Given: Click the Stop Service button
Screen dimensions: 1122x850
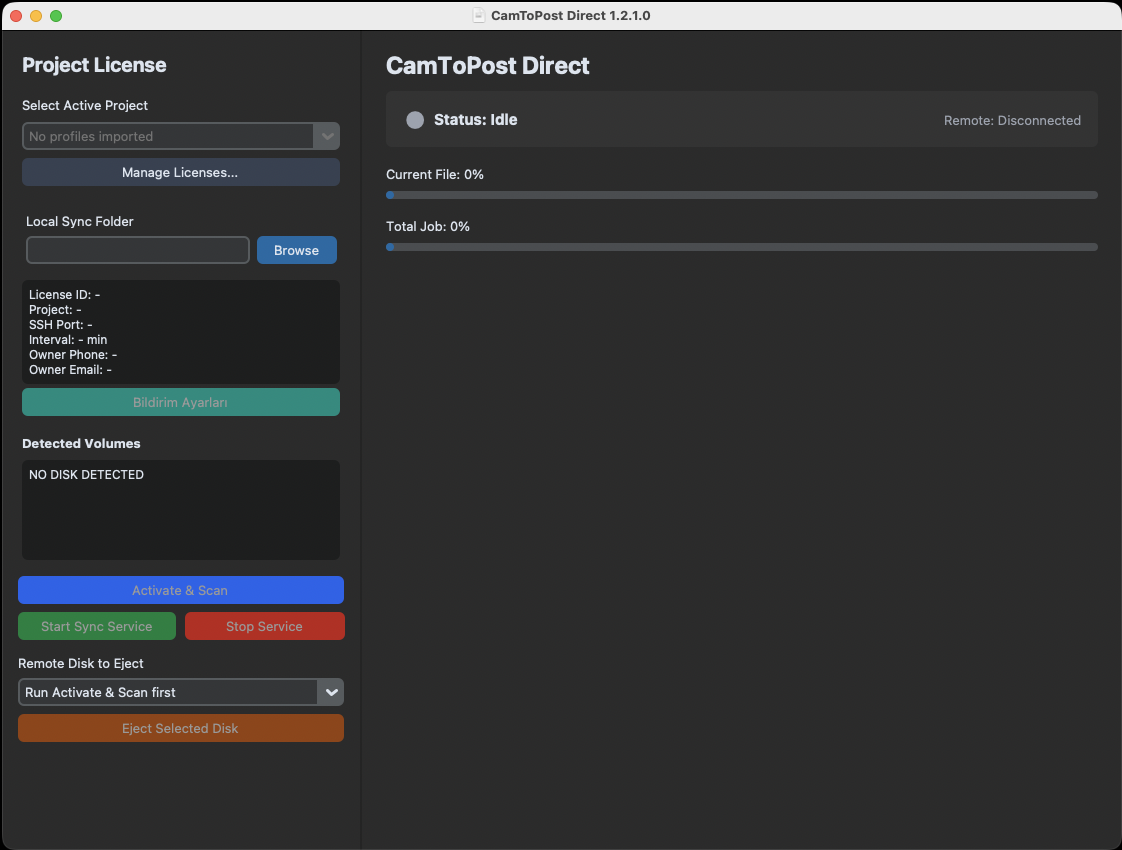Looking at the screenshot, I should point(264,626).
